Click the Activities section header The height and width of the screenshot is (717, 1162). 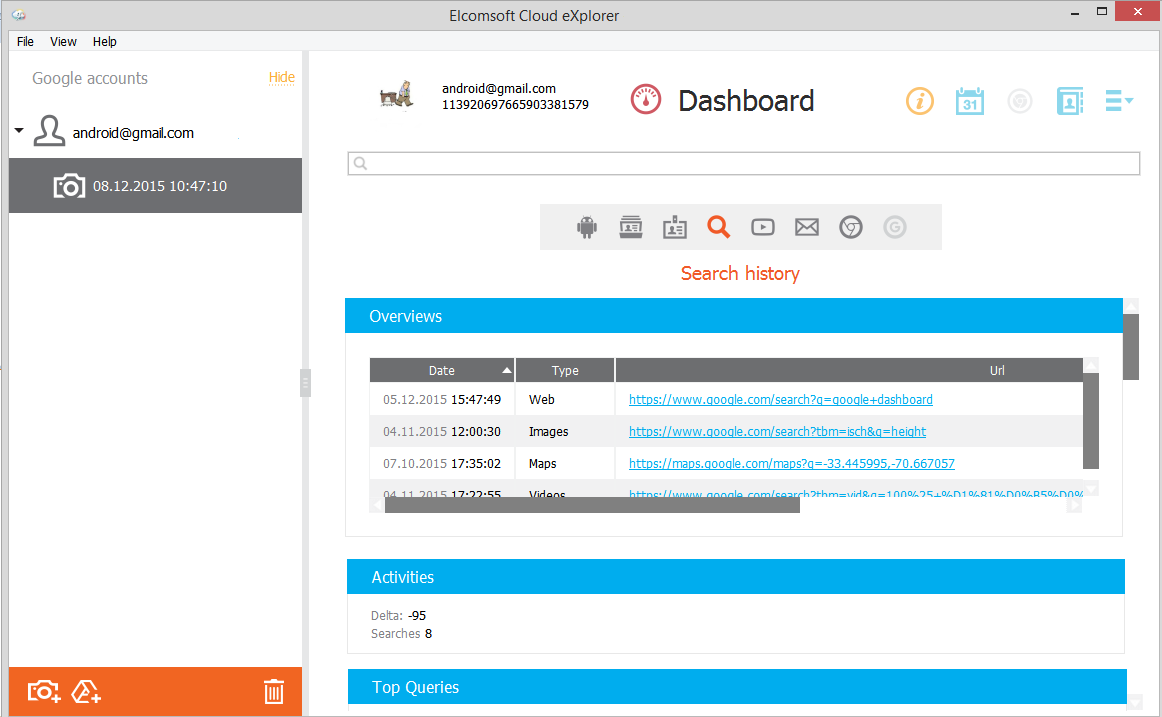(x=736, y=576)
